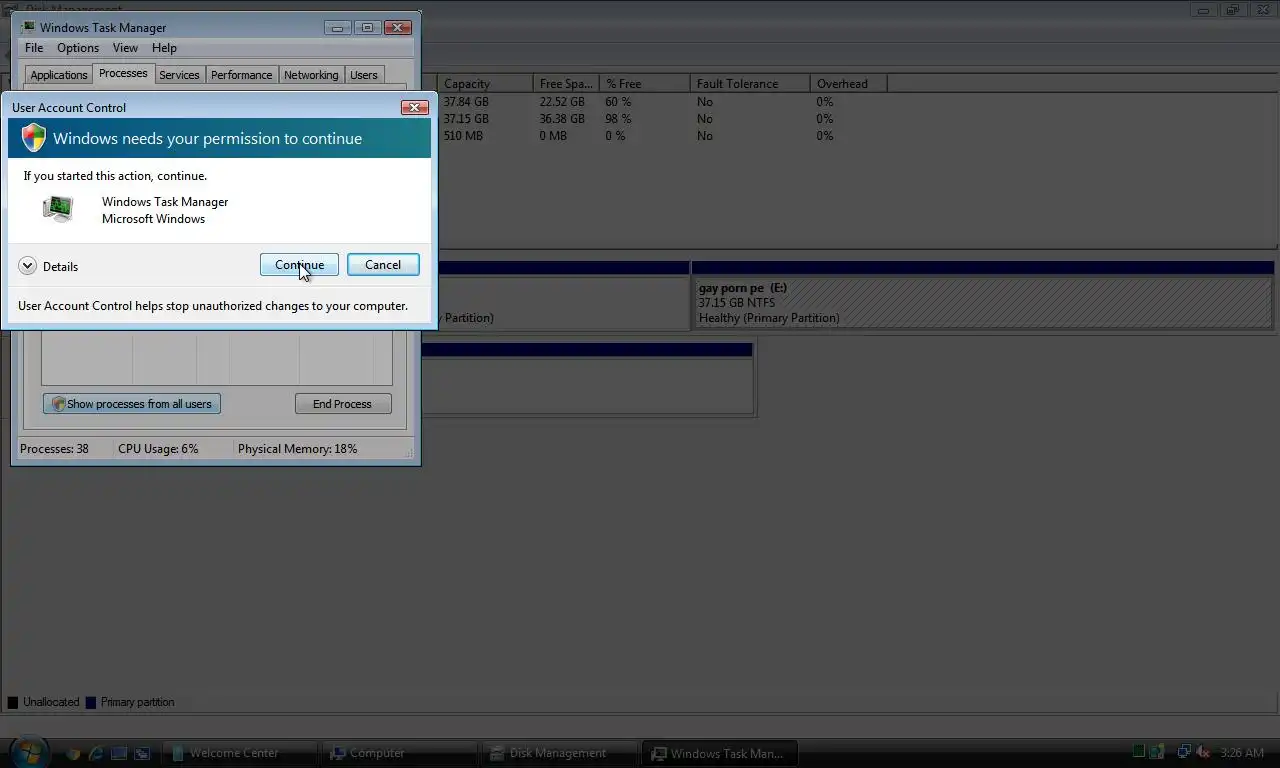
Task: Click the Physical Memory: 18% status entry
Action: tap(297, 449)
